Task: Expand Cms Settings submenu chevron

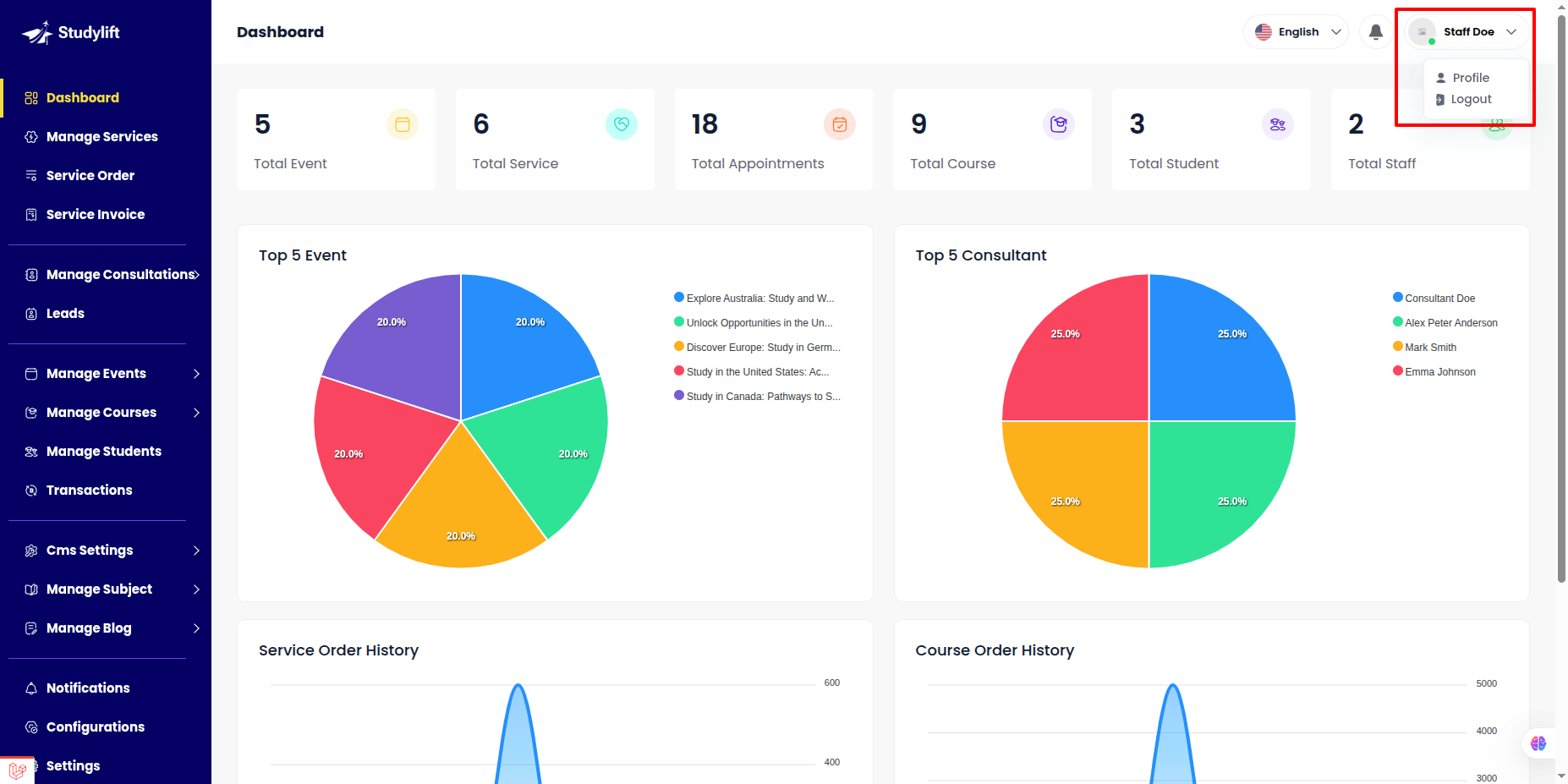Action: coord(196,551)
